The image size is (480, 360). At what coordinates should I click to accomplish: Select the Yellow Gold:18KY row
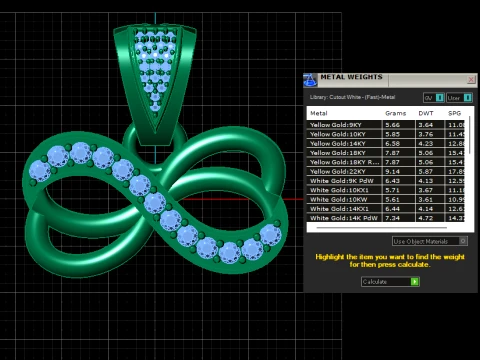point(386,153)
